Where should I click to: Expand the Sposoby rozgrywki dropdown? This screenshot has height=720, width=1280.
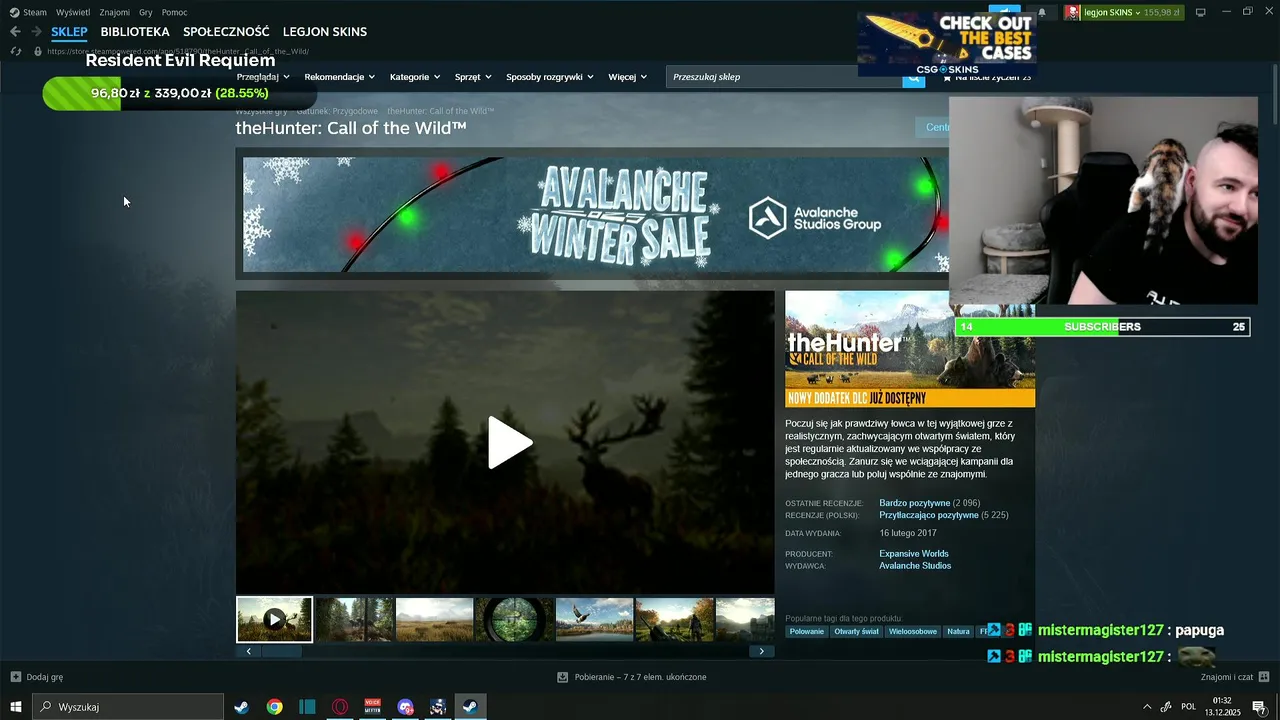[550, 77]
